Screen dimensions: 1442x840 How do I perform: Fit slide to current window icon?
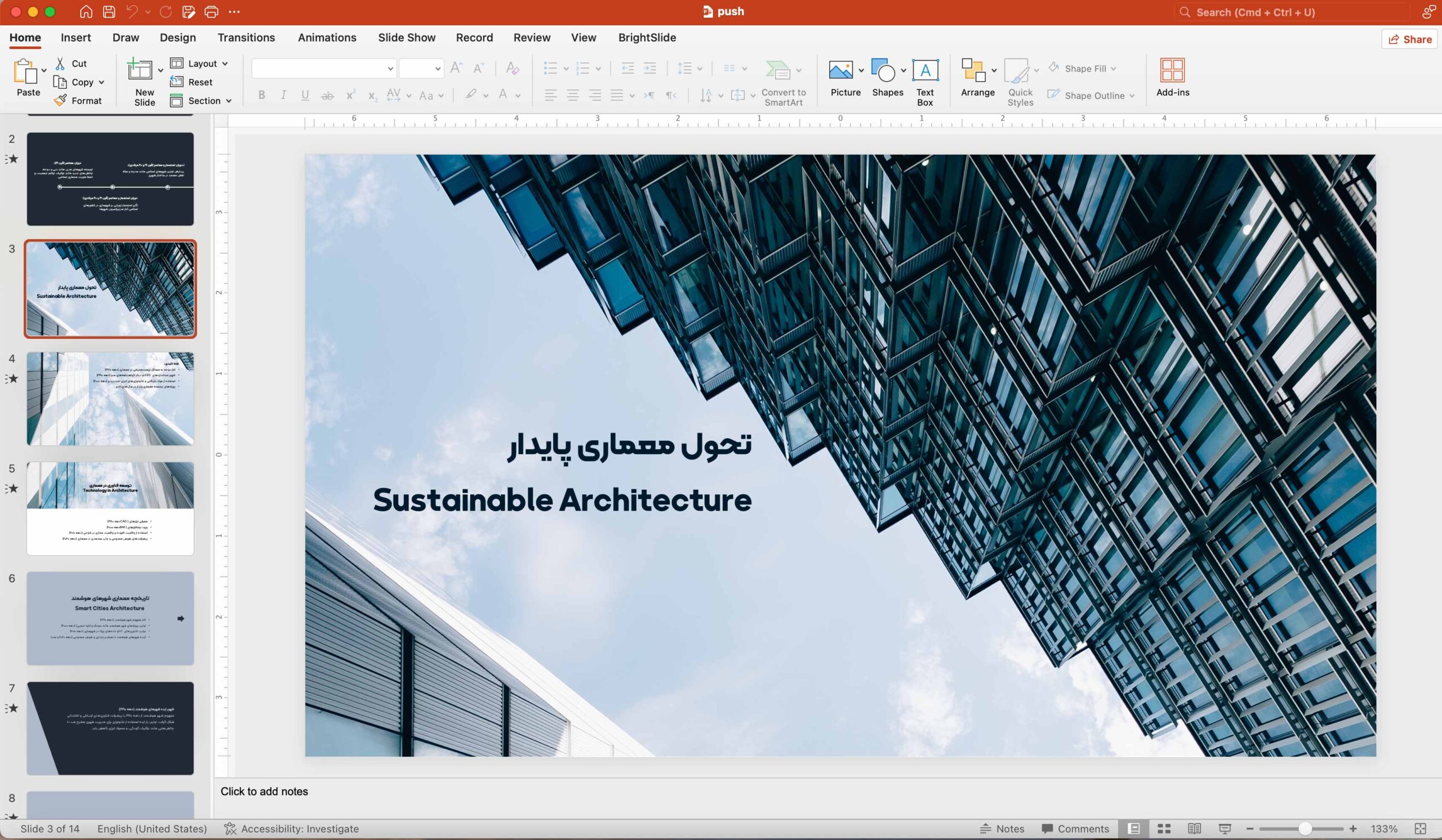(x=1420, y=829)
